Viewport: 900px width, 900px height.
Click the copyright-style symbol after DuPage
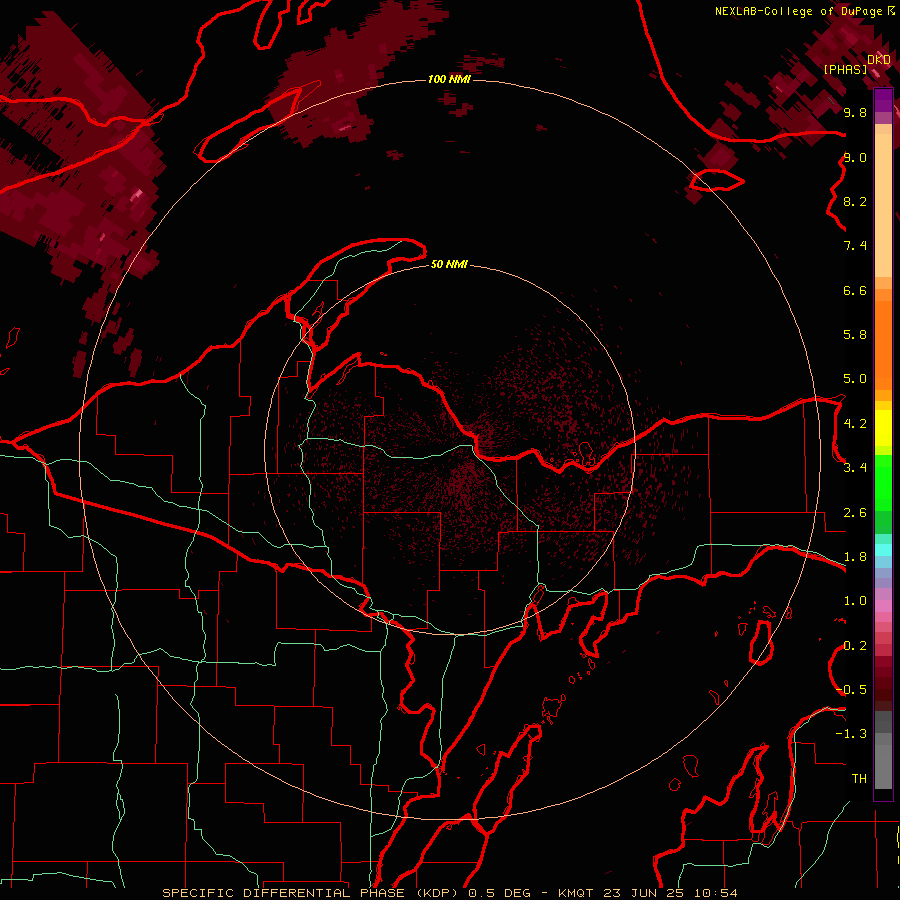891,11
